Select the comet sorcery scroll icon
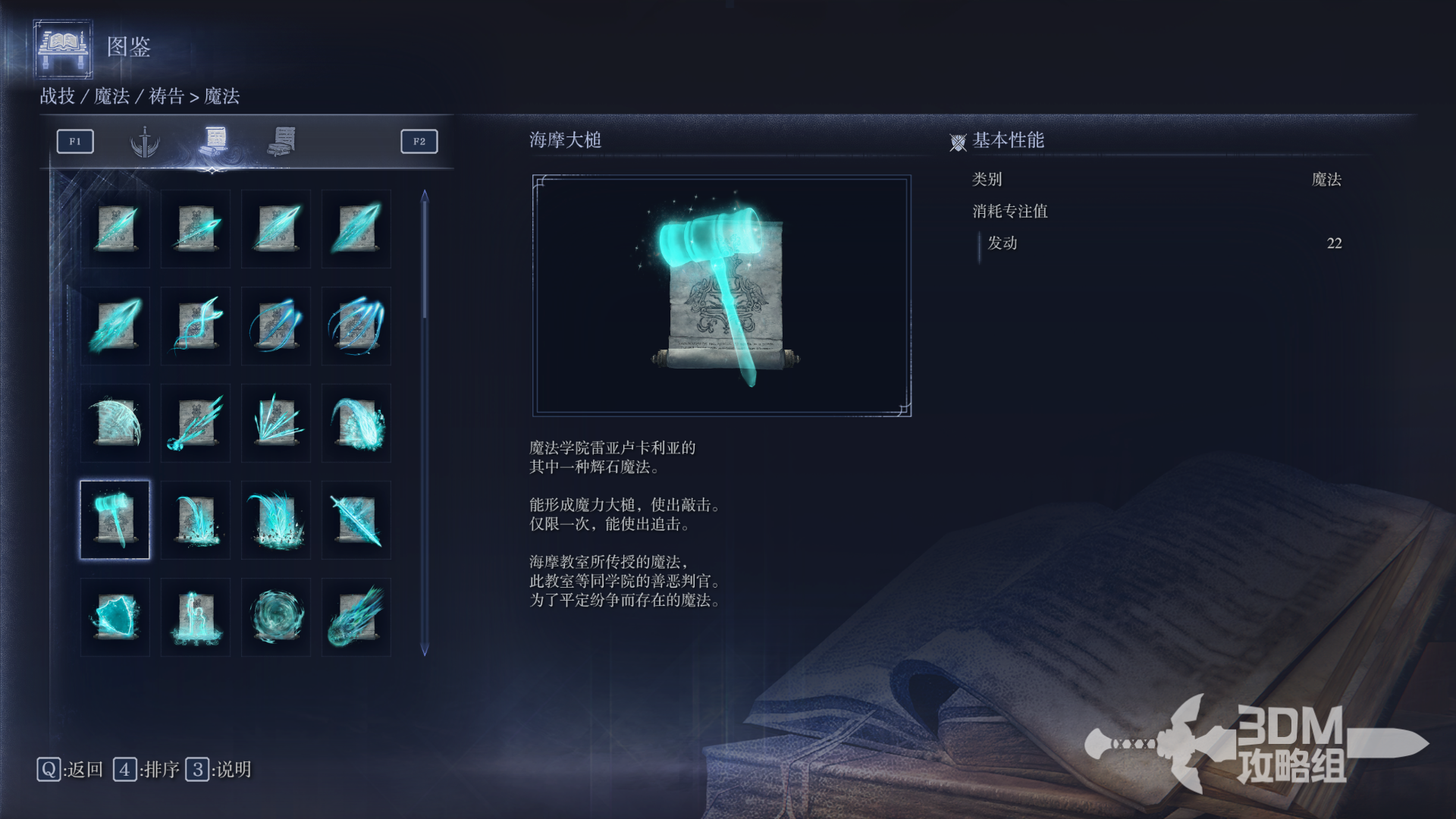 coord(356,617)
